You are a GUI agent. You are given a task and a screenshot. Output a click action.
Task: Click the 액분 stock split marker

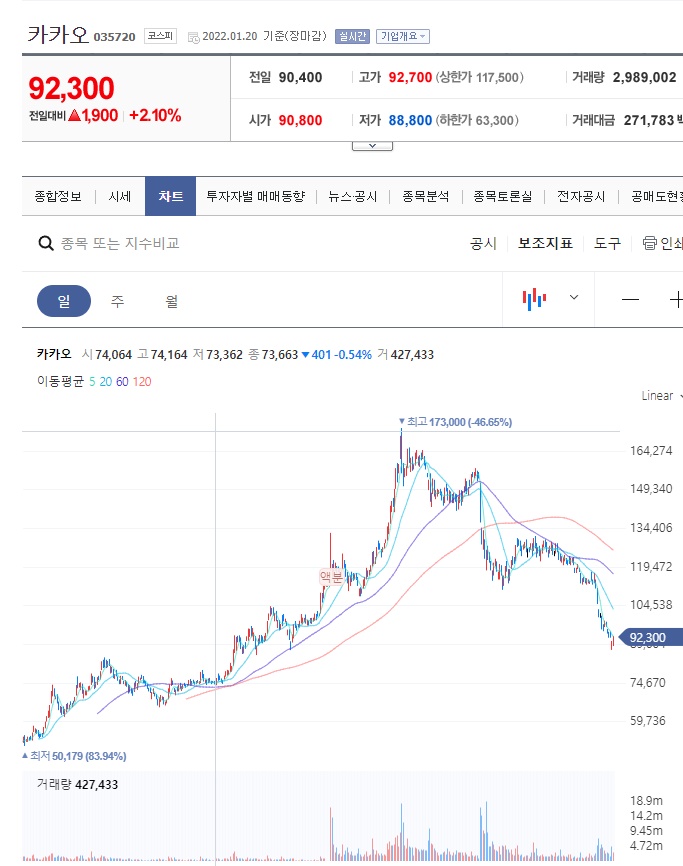(x=331, y=577)
